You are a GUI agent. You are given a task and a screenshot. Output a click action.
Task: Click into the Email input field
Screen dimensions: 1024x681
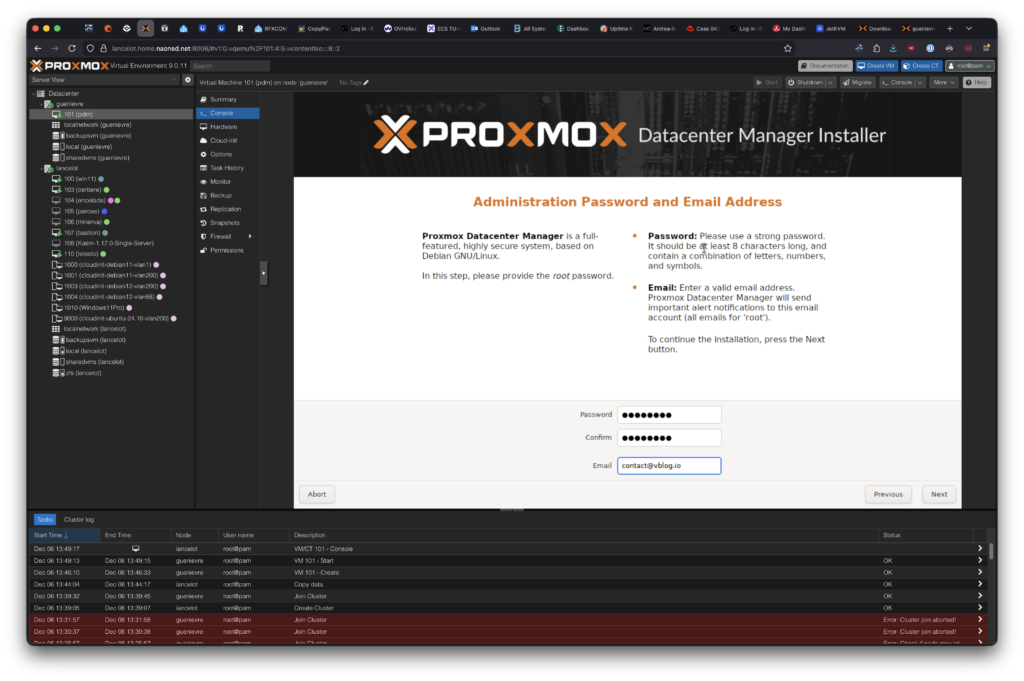[x=669, y=466]
